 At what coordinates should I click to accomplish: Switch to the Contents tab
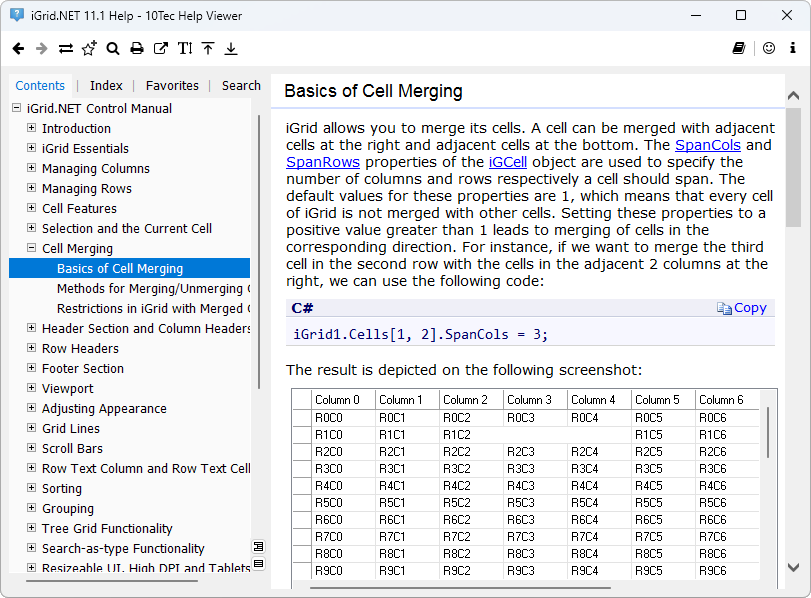coord(40,86)
